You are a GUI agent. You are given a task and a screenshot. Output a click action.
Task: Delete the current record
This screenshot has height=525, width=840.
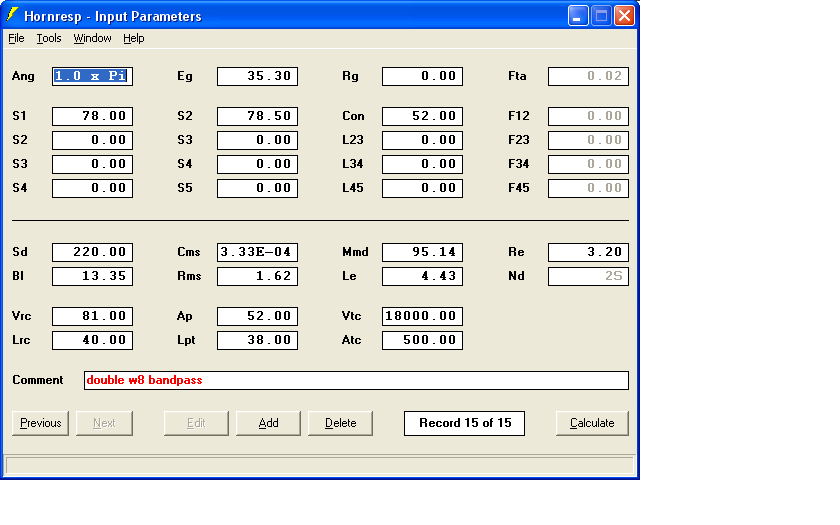pos(340,423)
